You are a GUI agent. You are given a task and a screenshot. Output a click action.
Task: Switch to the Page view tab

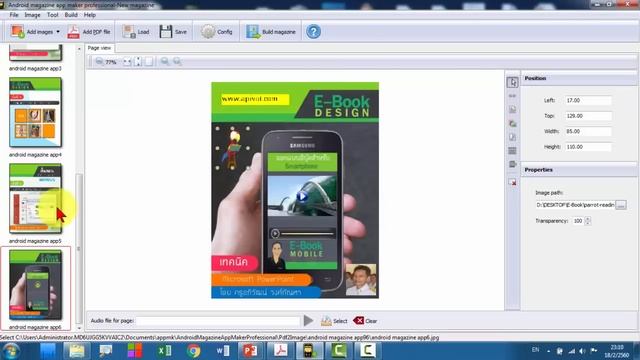coord(99,48)
